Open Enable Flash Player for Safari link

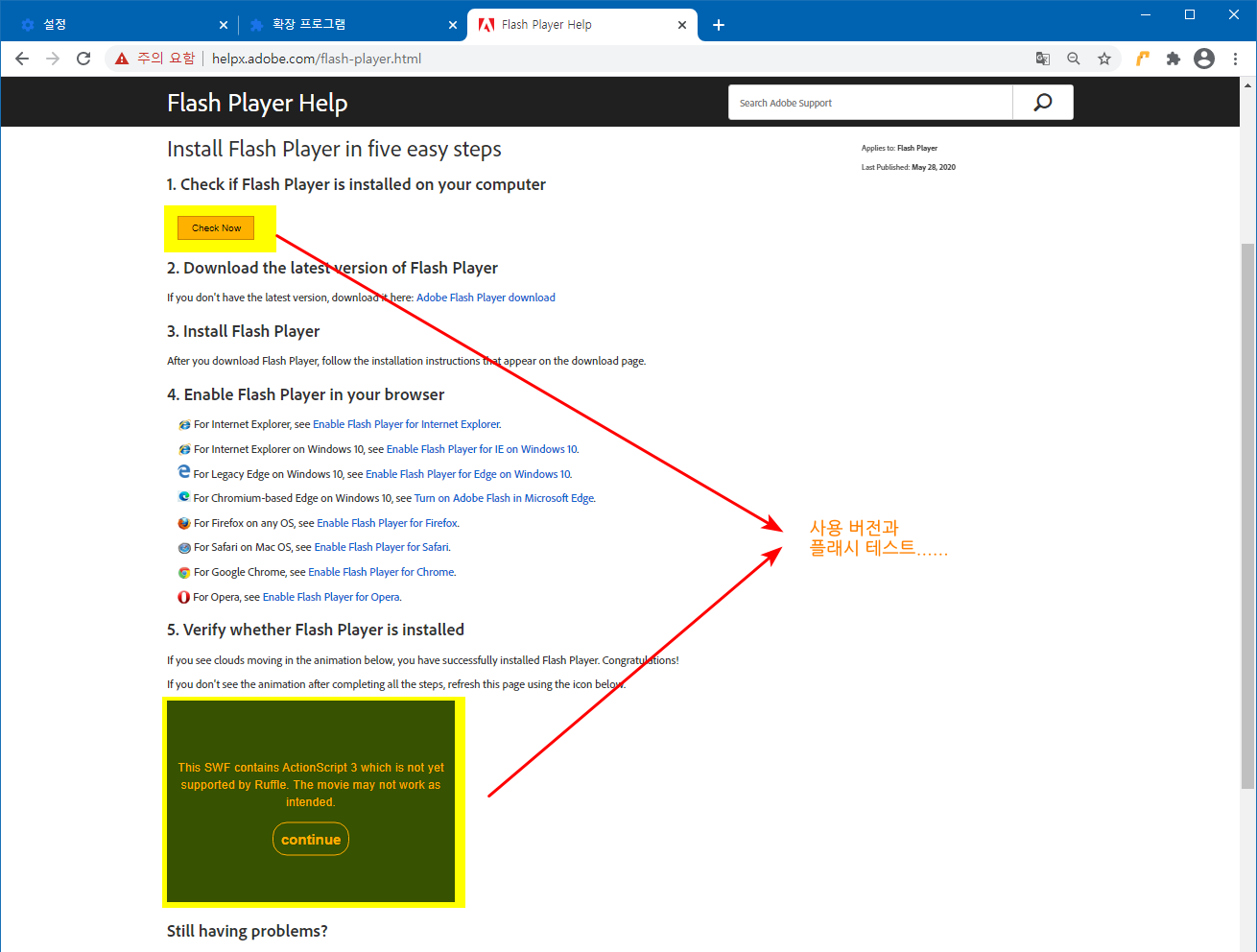coord(381,547)
